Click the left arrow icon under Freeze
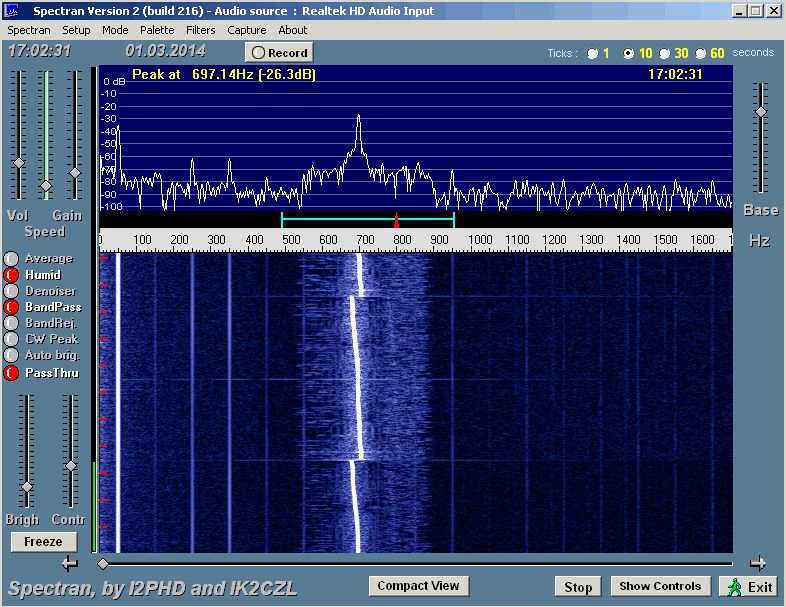 (69, 564)
